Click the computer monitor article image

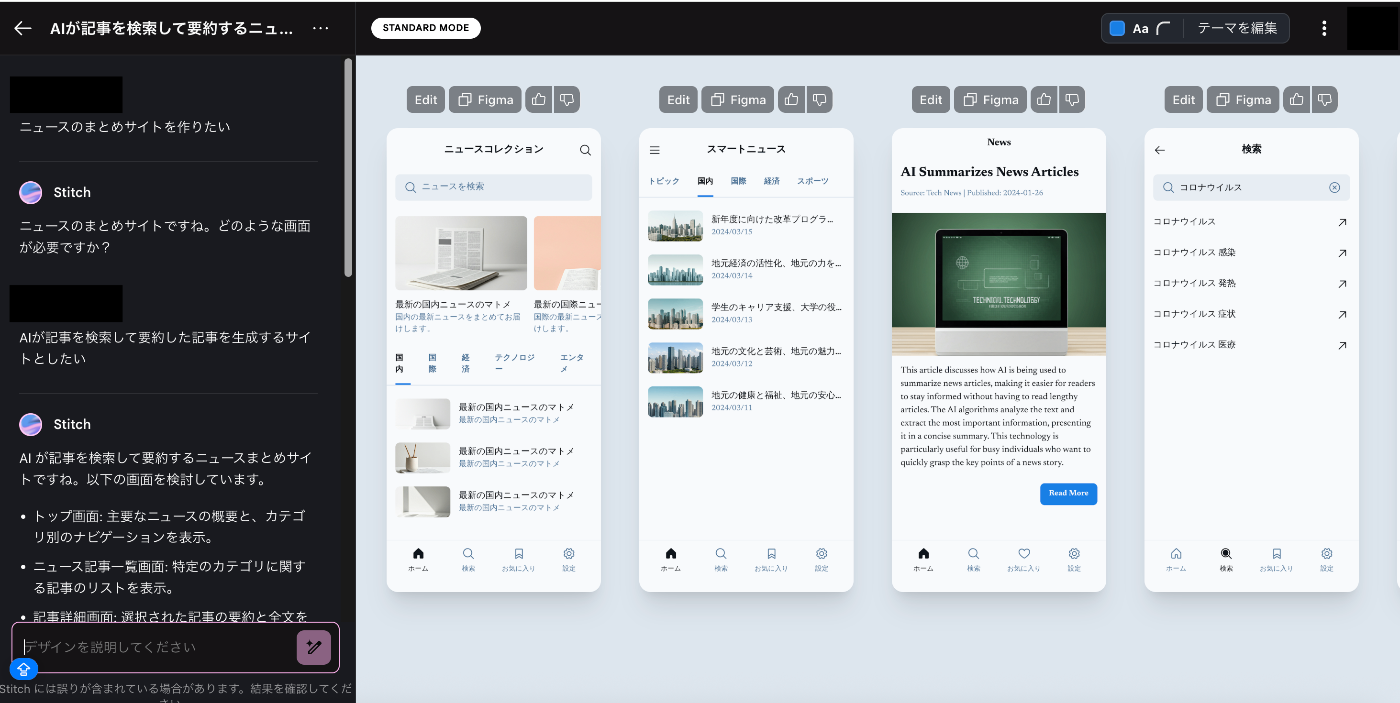pos(999,284)
